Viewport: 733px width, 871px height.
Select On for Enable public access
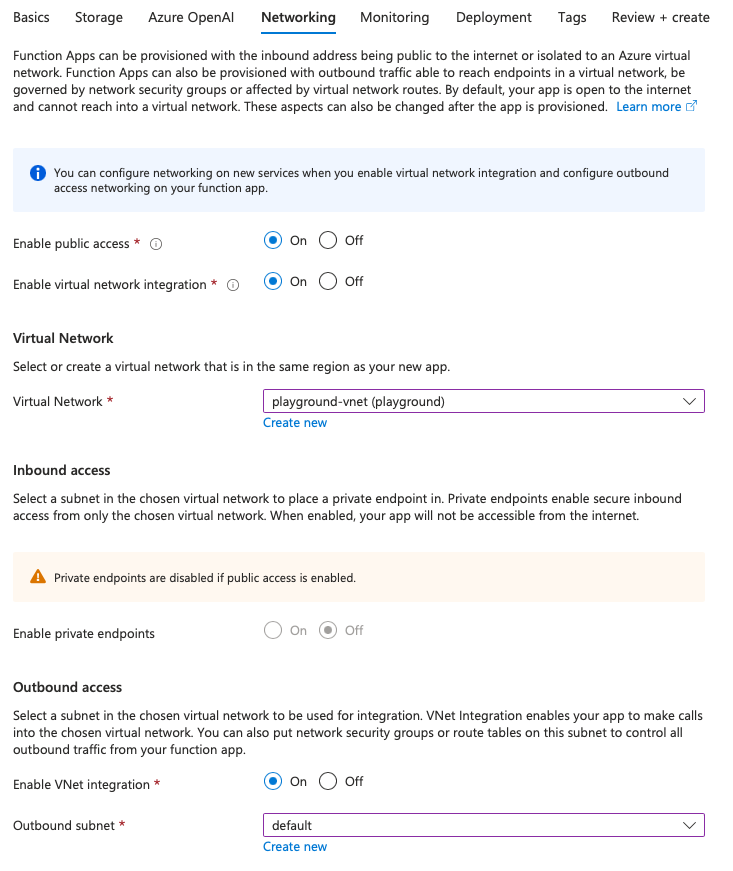click(x=273, y=241)
